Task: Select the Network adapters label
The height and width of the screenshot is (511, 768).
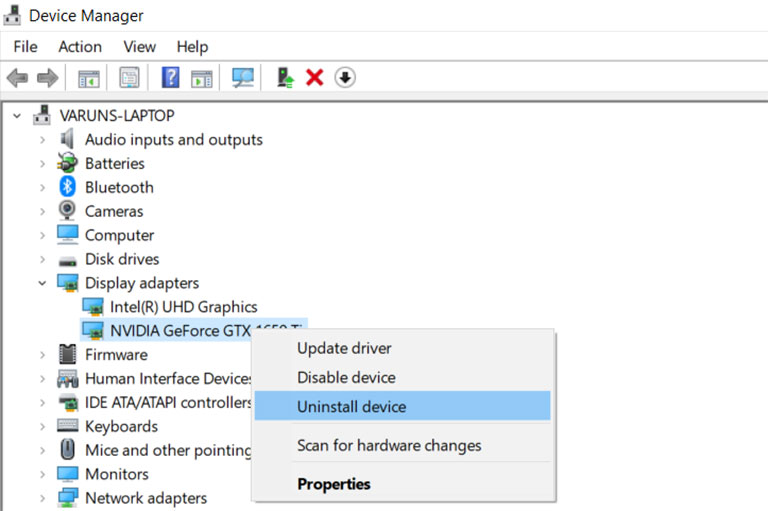Action: point(146,498)
